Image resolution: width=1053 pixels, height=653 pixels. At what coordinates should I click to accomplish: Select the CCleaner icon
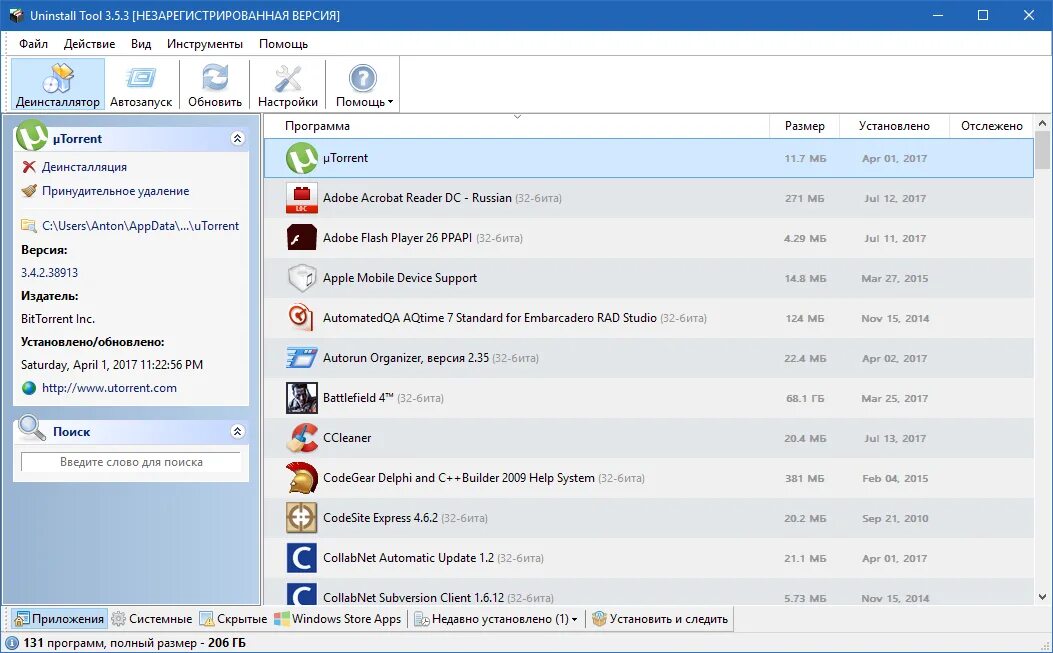click(x=302, y=438)
